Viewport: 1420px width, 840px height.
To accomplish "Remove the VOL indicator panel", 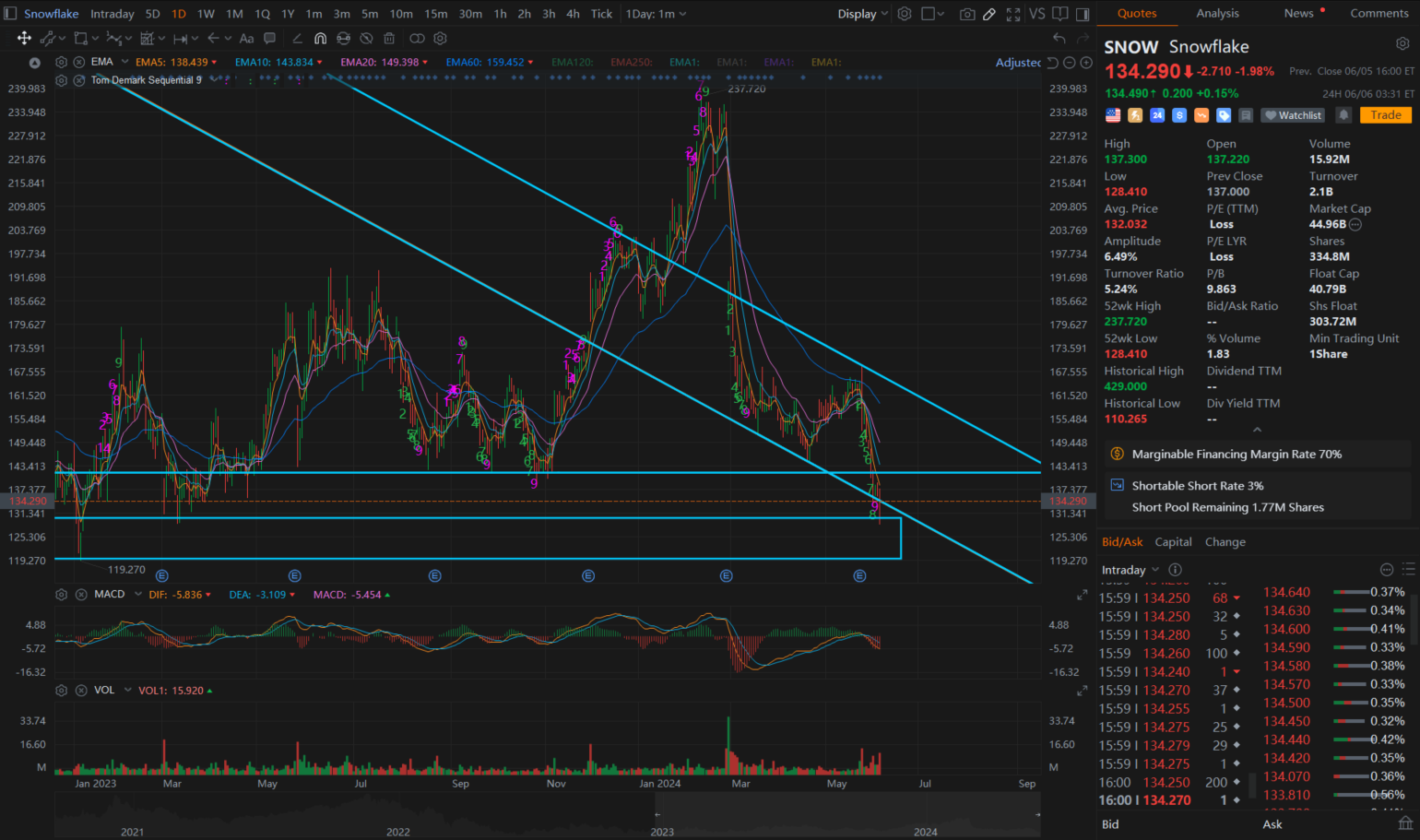I will (x=80, y=690).
